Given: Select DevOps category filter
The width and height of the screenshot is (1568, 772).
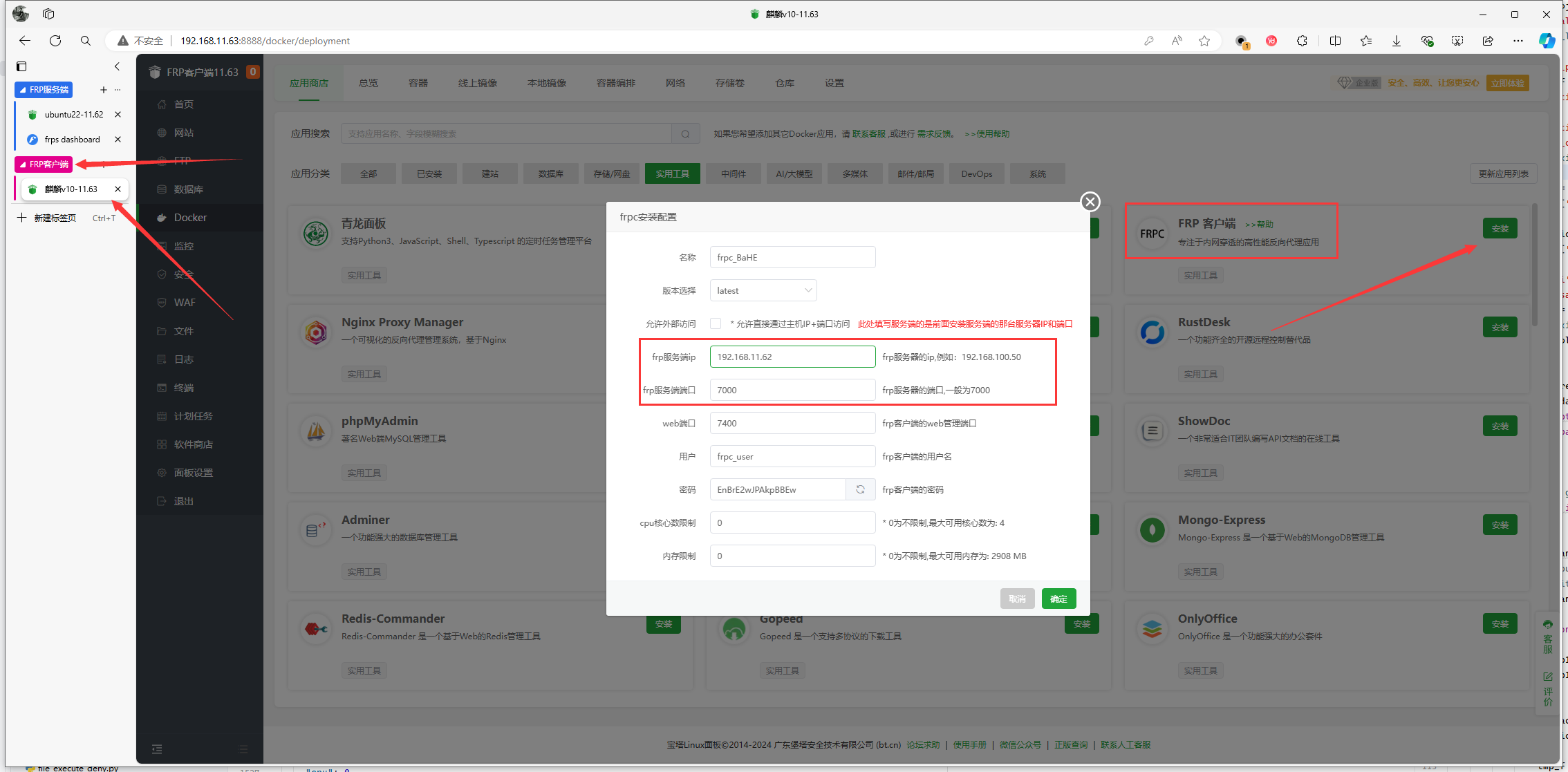Looking at the screenshot, I should 977,174.
